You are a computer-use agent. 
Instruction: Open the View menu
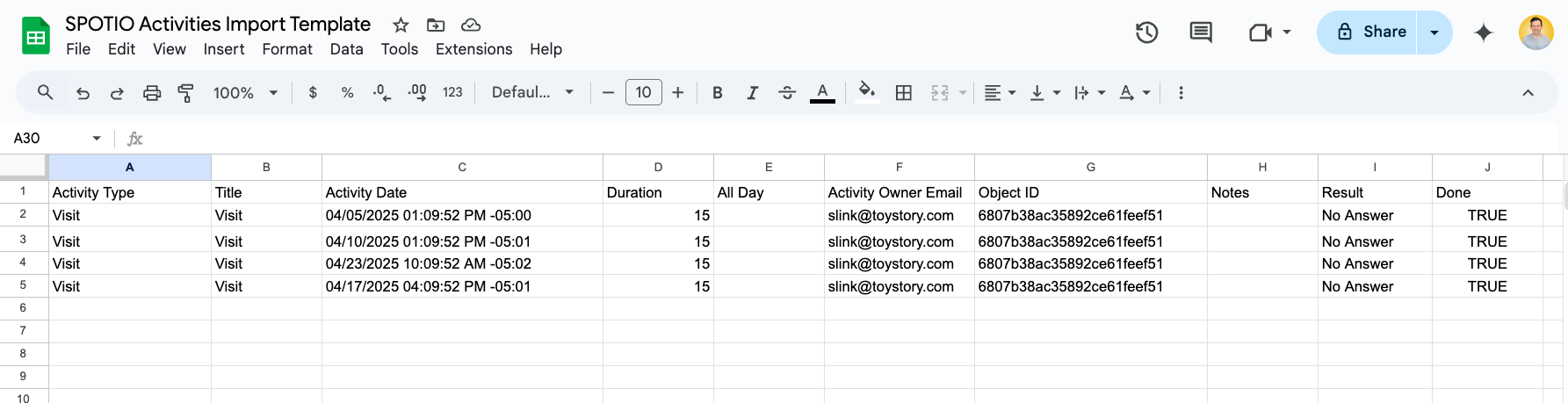click(x=170, y=49)
